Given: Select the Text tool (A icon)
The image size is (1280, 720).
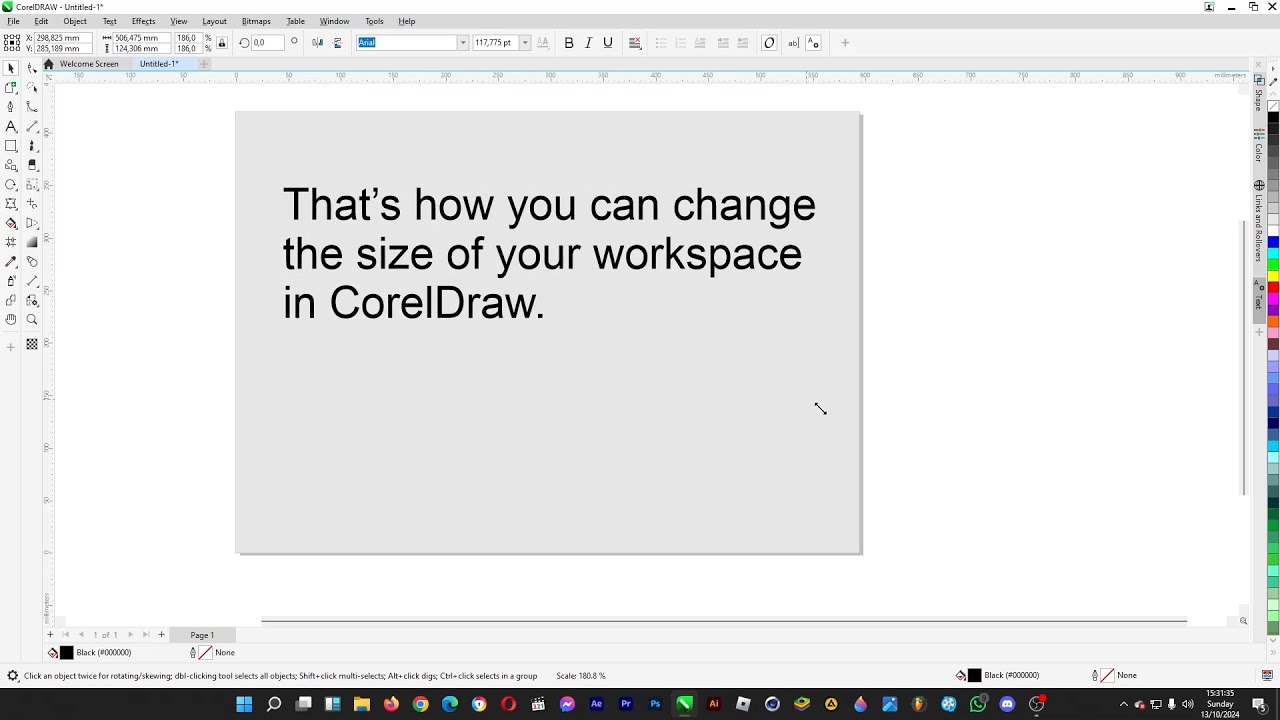Looking at the screenshot, I should coord(11,126).
